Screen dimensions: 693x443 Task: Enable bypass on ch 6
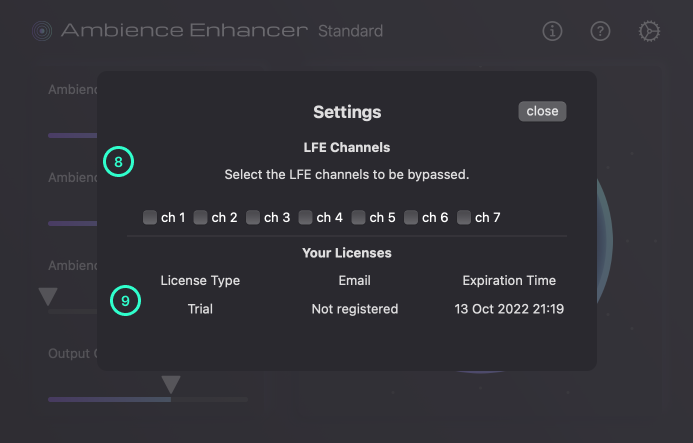[410, 217]
